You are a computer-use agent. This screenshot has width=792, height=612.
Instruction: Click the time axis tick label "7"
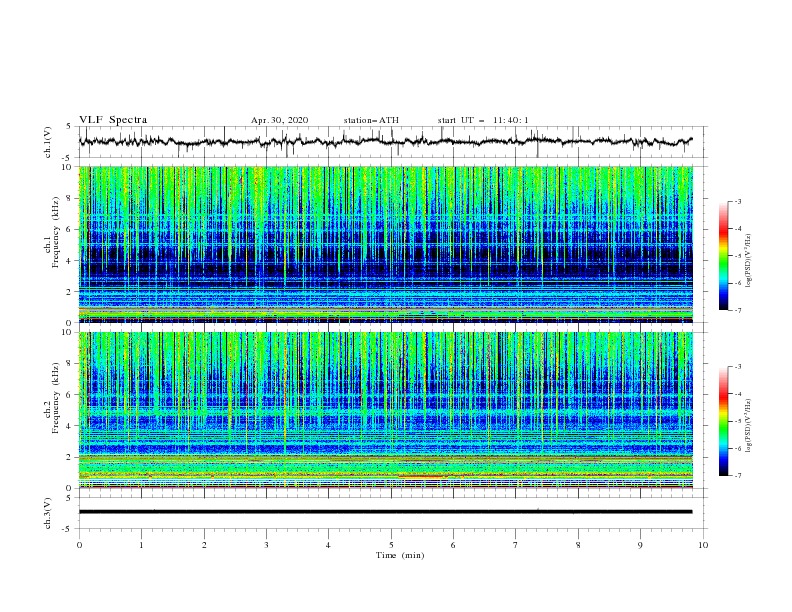point(516,545)
